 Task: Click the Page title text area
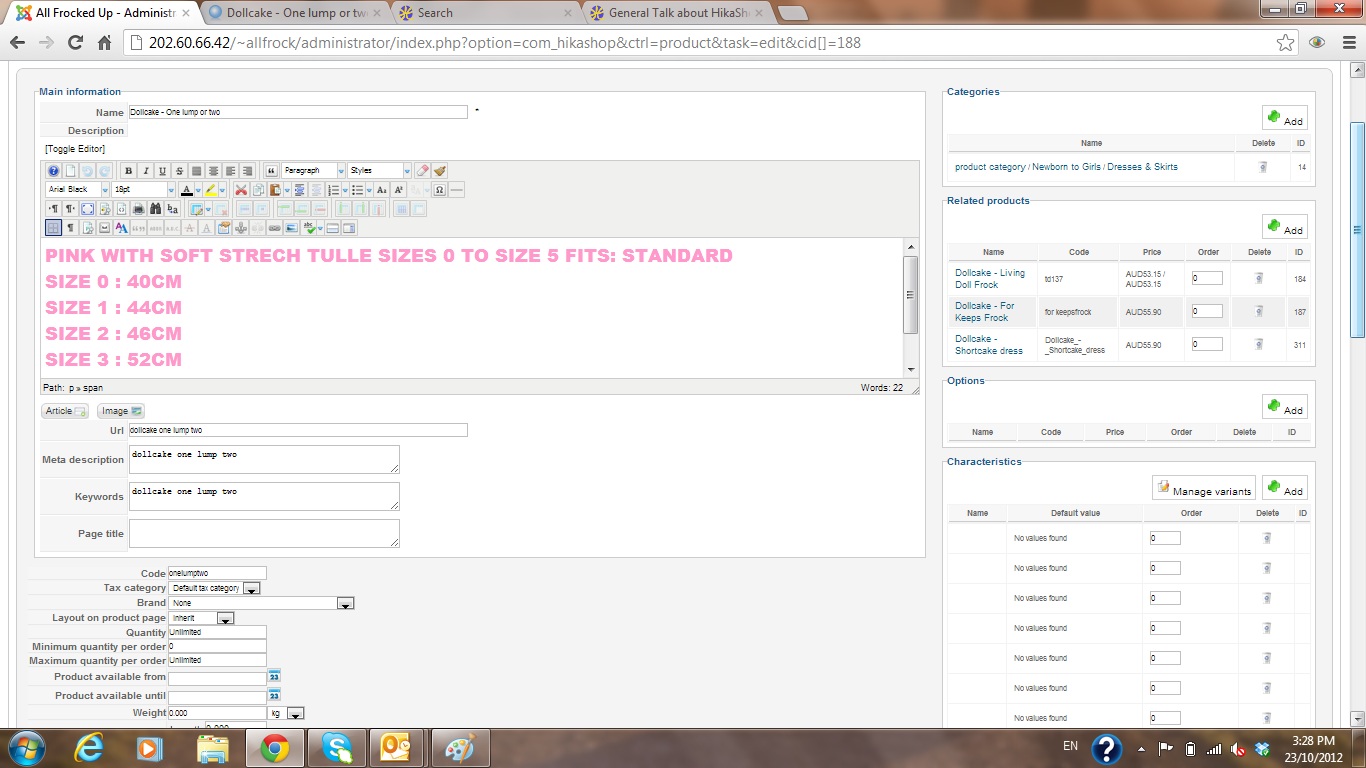[264, 533]
